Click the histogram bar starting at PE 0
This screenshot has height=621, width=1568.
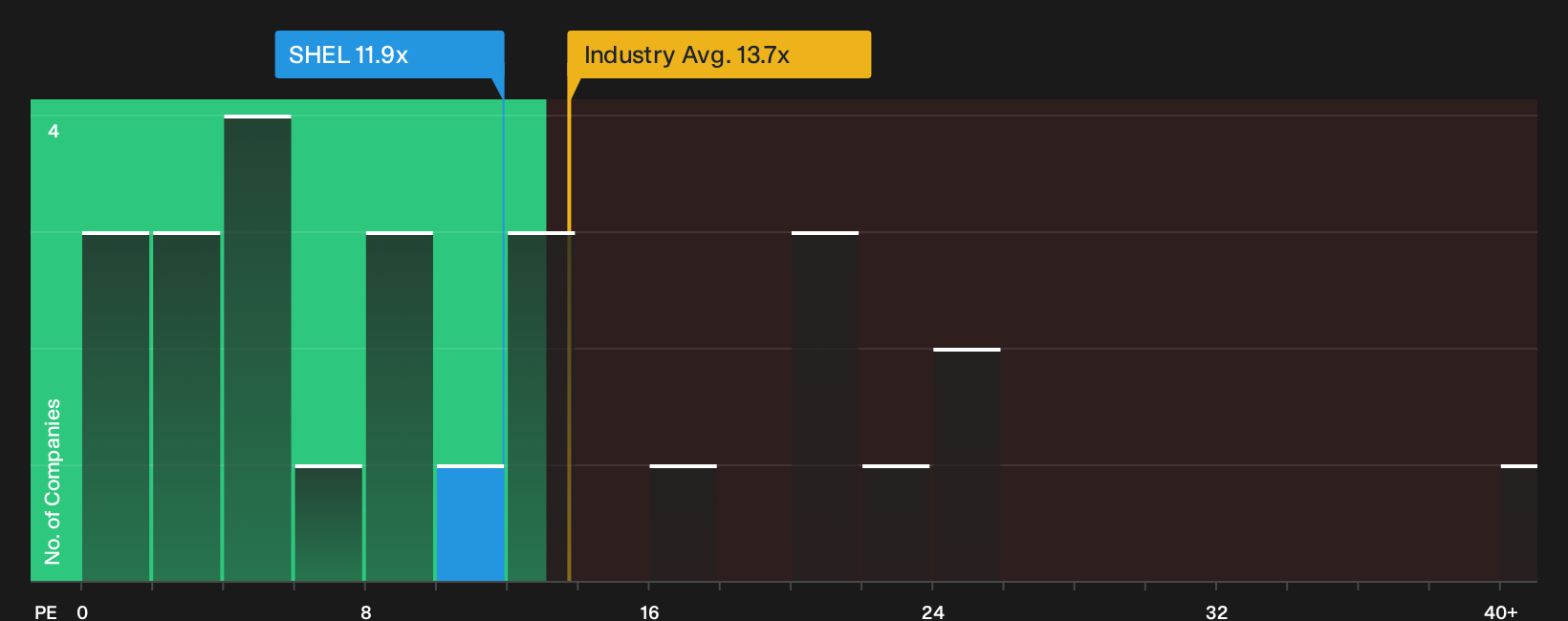(116, 407)
